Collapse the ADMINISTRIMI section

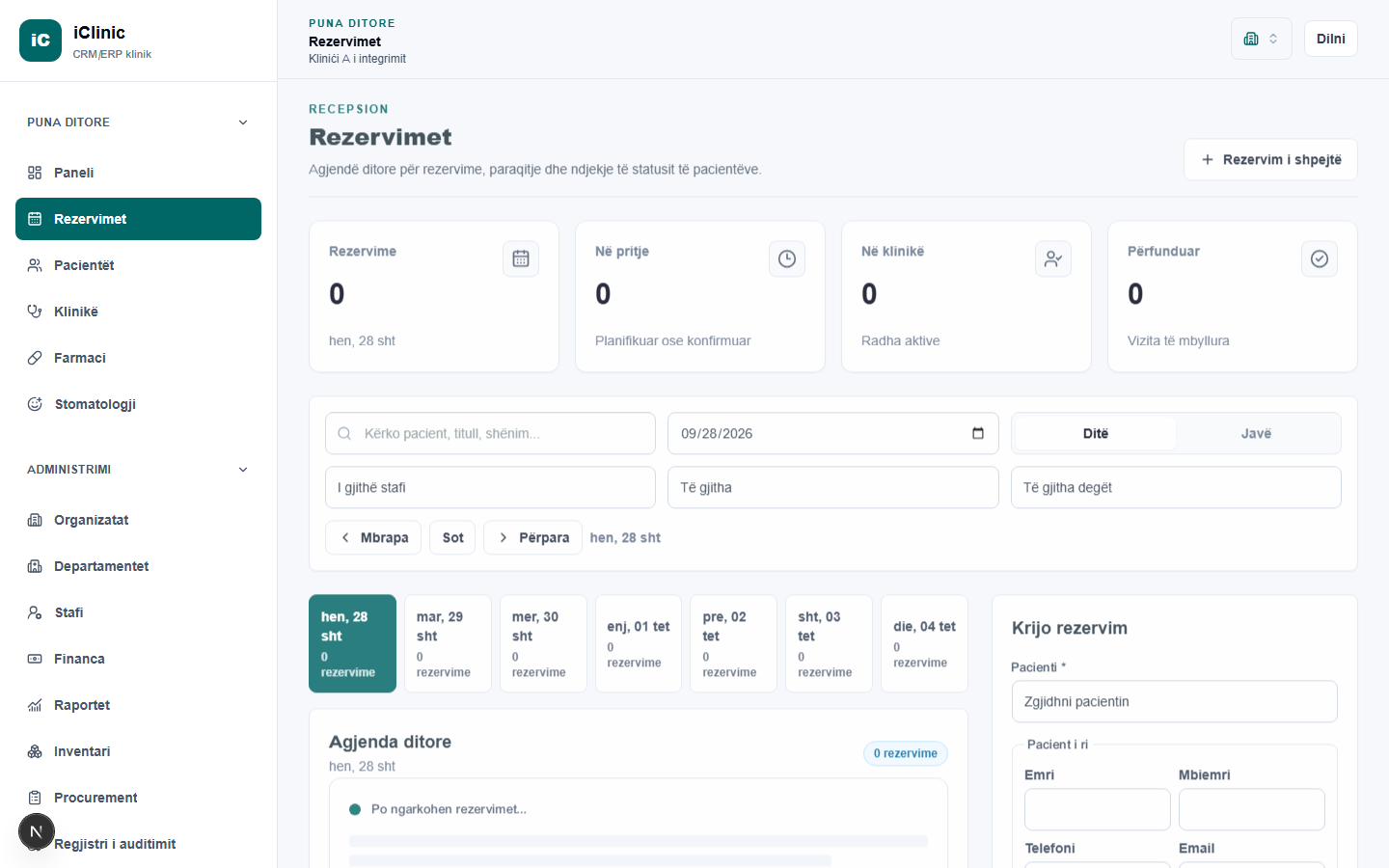pos(138,470)
